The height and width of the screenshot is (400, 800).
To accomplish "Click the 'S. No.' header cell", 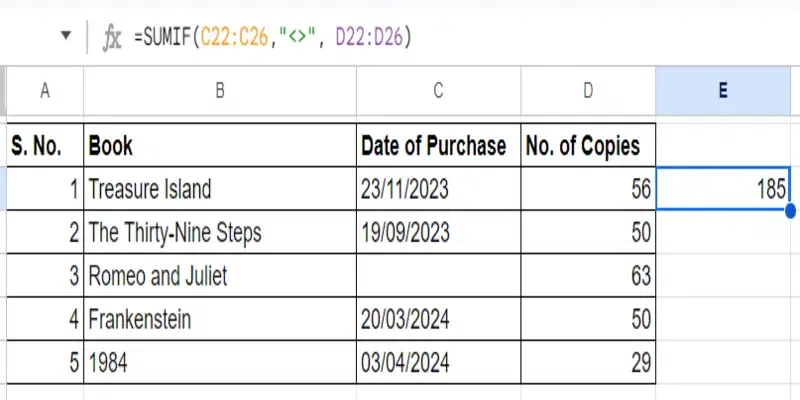I will (44, 146).
